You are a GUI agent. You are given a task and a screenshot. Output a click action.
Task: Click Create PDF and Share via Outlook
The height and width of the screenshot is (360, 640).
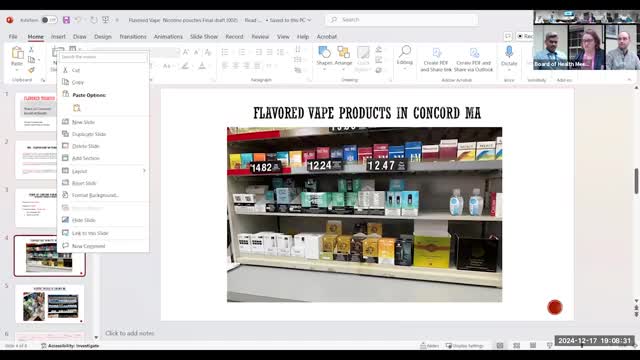473,59
